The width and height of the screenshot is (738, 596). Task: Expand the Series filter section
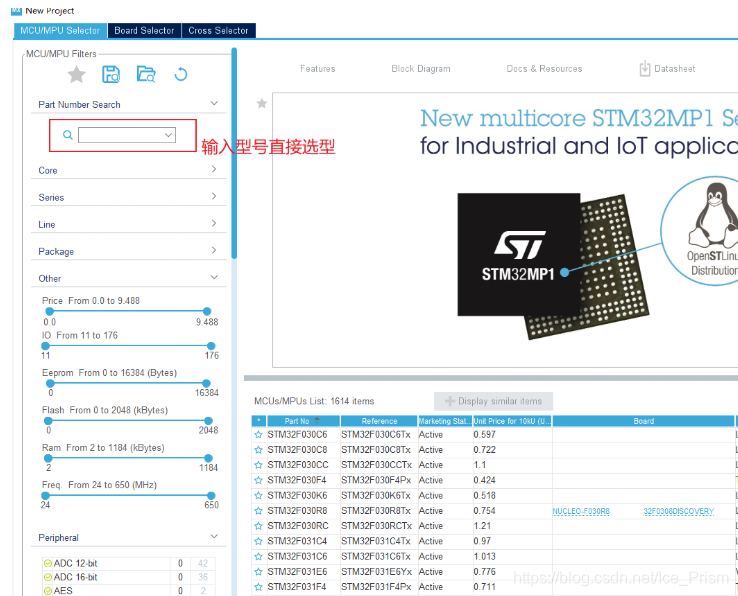coord(214,196)
